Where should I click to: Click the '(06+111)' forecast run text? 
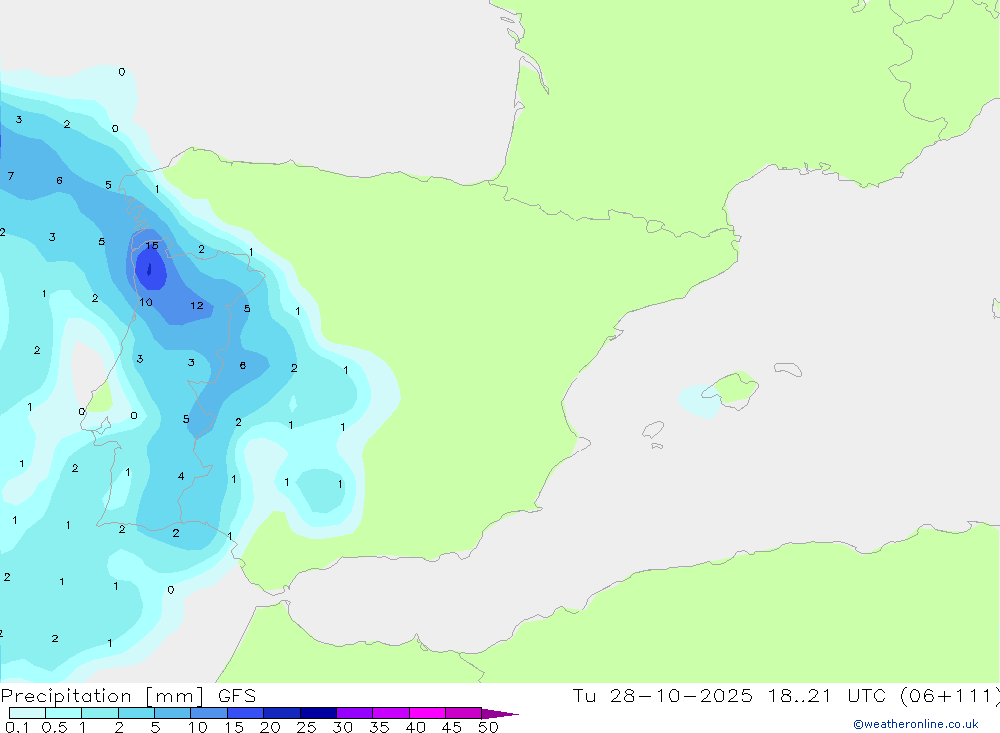(x=950, y=696)
